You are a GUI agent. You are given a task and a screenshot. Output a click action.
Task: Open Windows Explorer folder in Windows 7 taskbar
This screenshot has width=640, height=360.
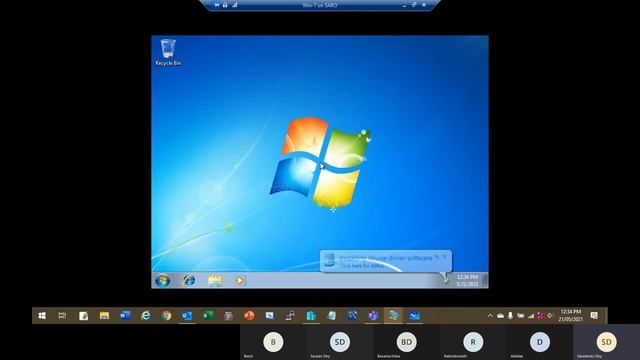[x=215, y=280]
